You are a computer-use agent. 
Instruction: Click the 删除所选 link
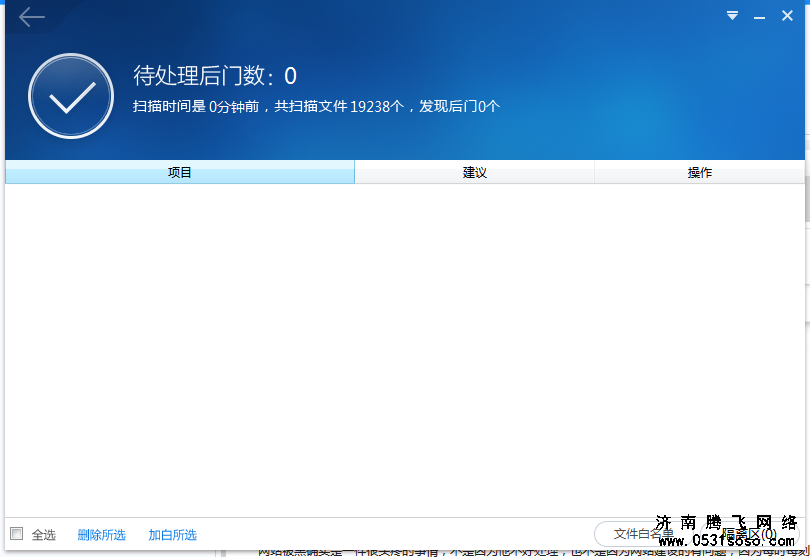tap(101, 535)
